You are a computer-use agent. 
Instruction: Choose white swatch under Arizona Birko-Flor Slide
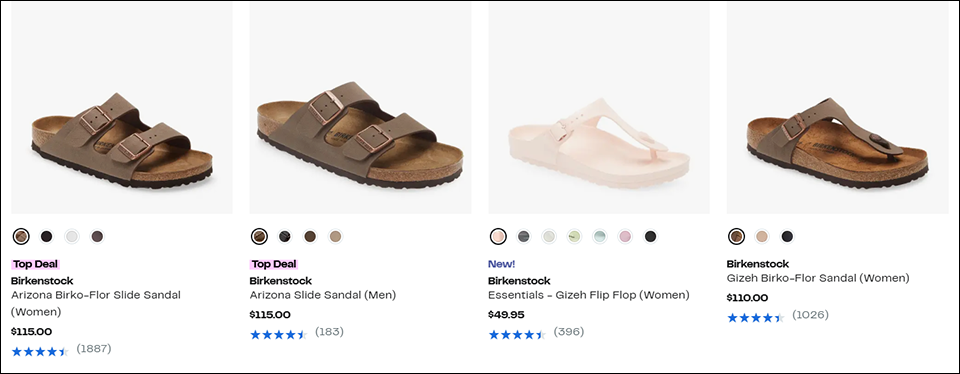pos(72,236)
